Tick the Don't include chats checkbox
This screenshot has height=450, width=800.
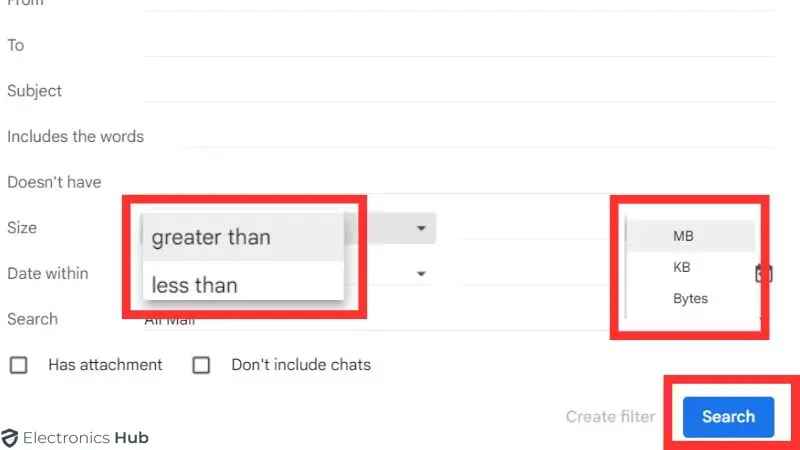[x=201, y=365]
